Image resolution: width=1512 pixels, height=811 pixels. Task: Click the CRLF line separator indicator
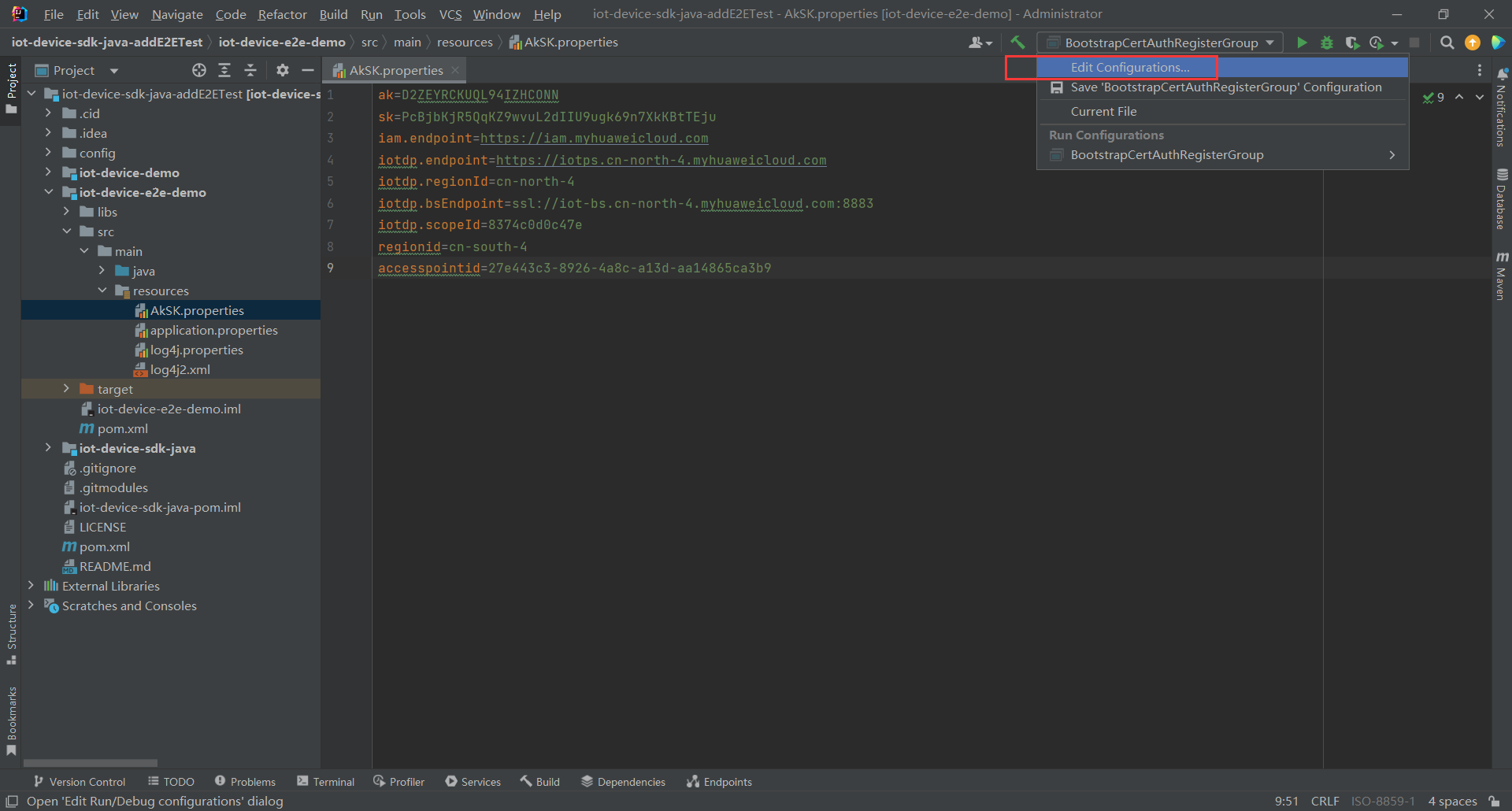[x=1325, y=801]
